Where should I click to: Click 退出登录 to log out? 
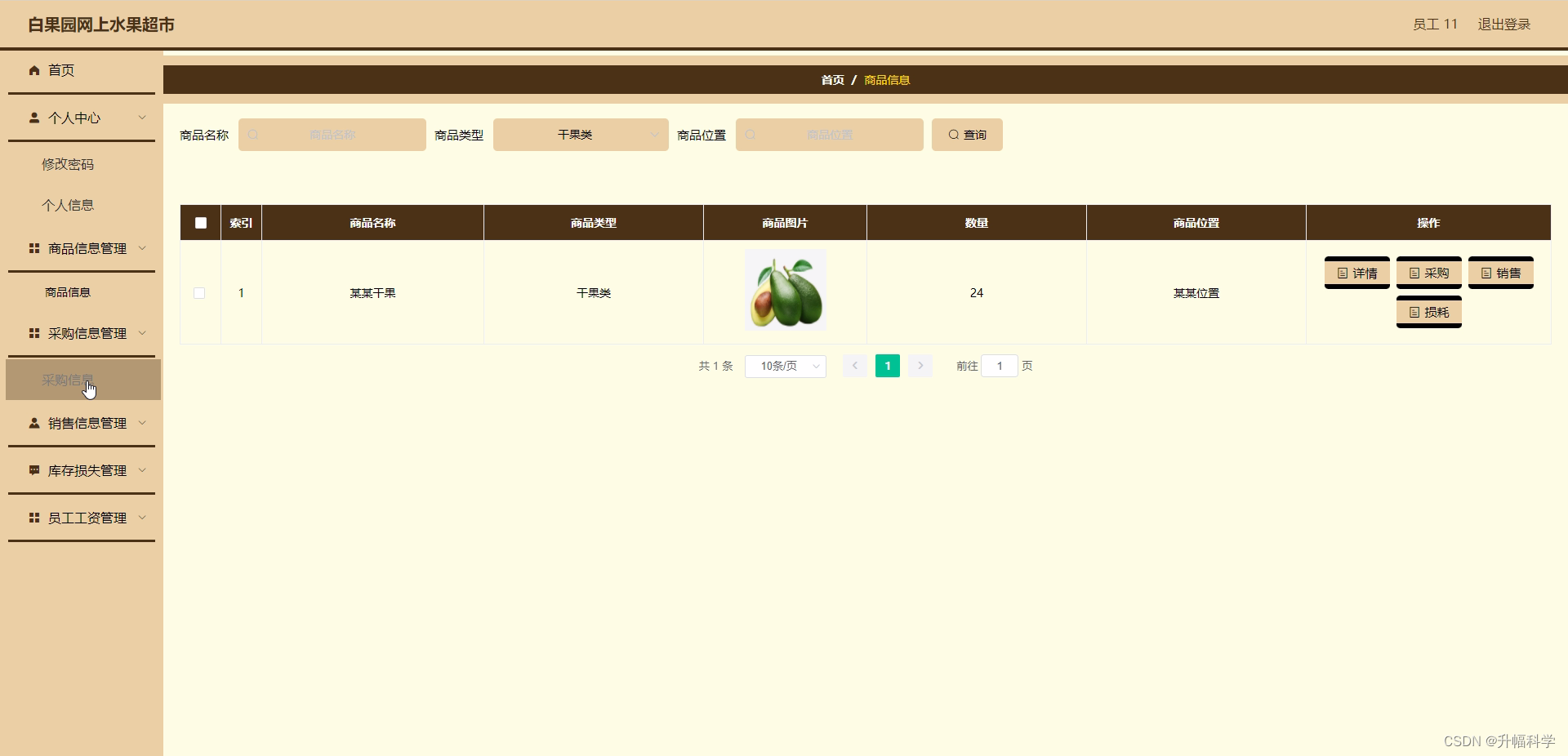[1503, 24]
